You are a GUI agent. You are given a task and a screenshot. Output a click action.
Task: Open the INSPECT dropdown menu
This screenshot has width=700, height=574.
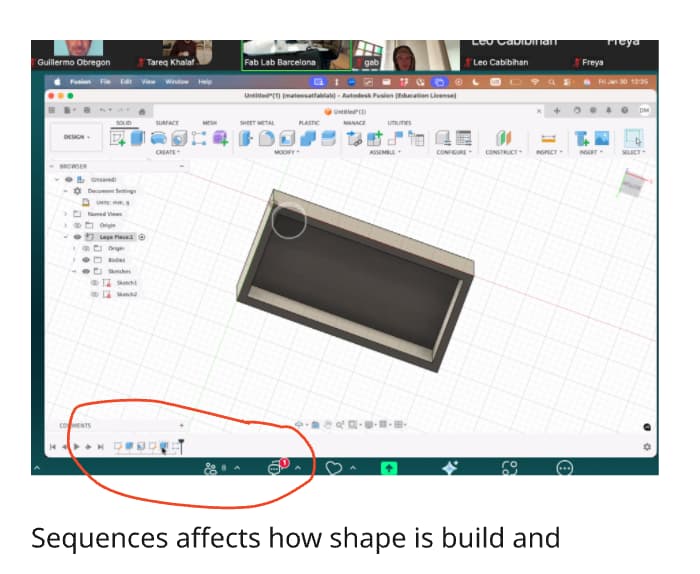point(549,153)
